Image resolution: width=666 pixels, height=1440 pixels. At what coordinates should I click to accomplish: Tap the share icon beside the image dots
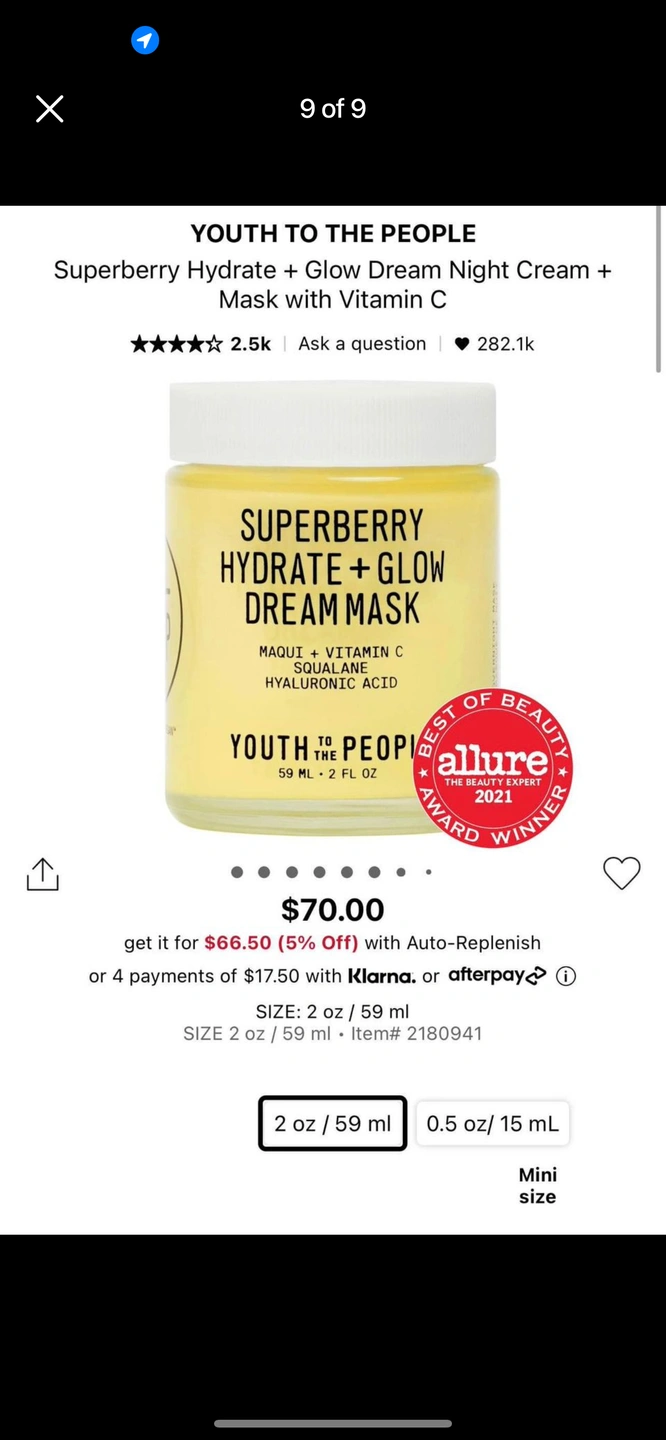tap(42, 873)
